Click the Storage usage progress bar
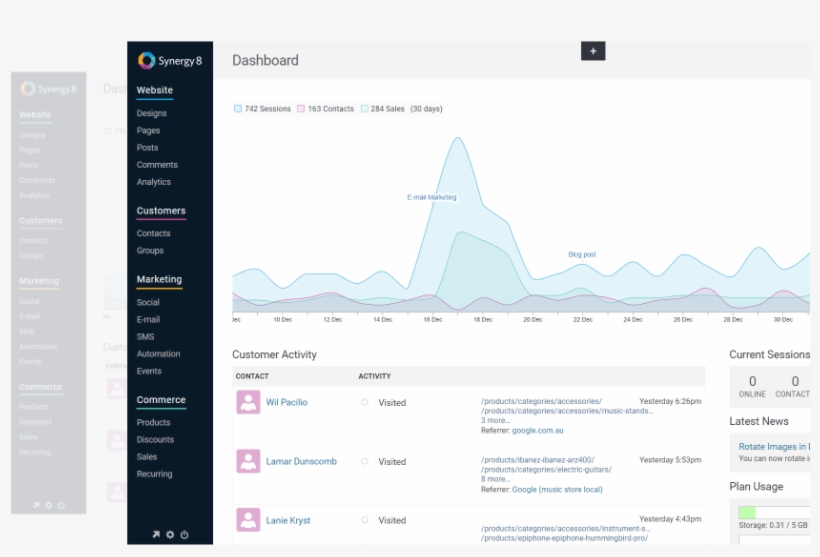 775,512
